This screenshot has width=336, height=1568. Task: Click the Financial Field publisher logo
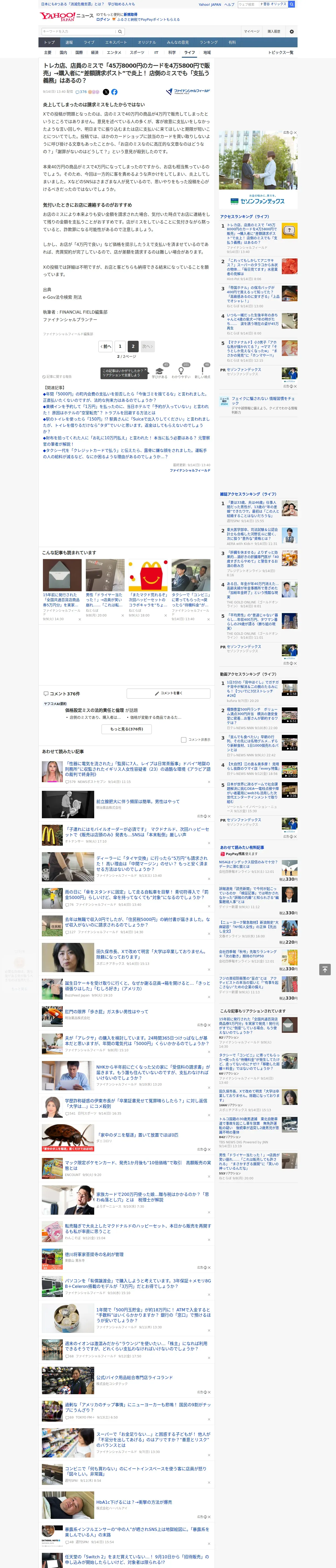click(x=188, y=91)
